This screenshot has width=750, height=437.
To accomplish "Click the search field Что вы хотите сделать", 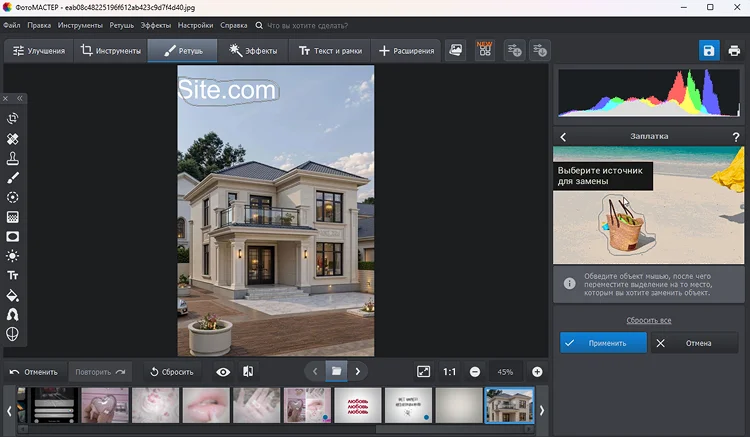I will point(307,25).
